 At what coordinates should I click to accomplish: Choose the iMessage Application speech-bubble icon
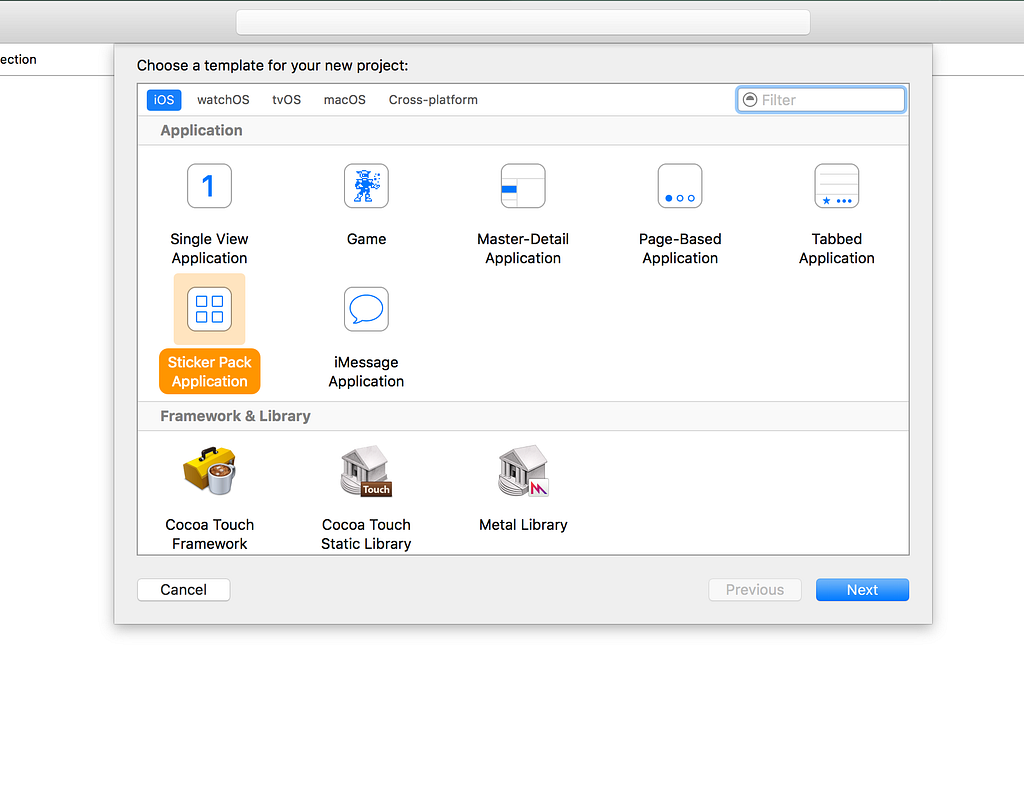(x=366, y=309)
